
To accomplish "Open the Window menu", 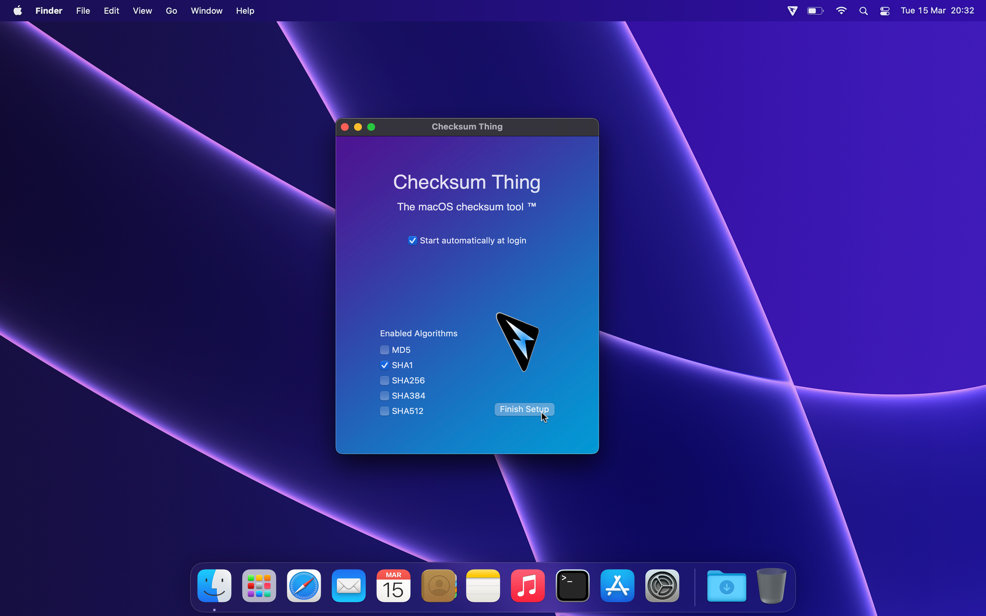I will coord(206,11).
